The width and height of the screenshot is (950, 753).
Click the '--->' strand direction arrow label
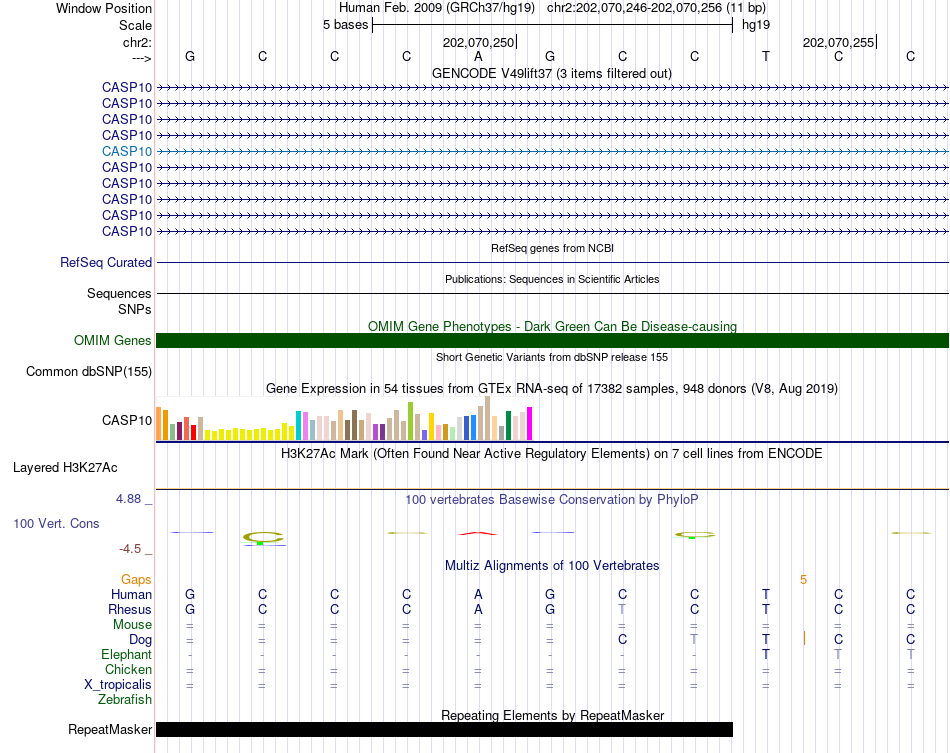[x=142, y=58]
